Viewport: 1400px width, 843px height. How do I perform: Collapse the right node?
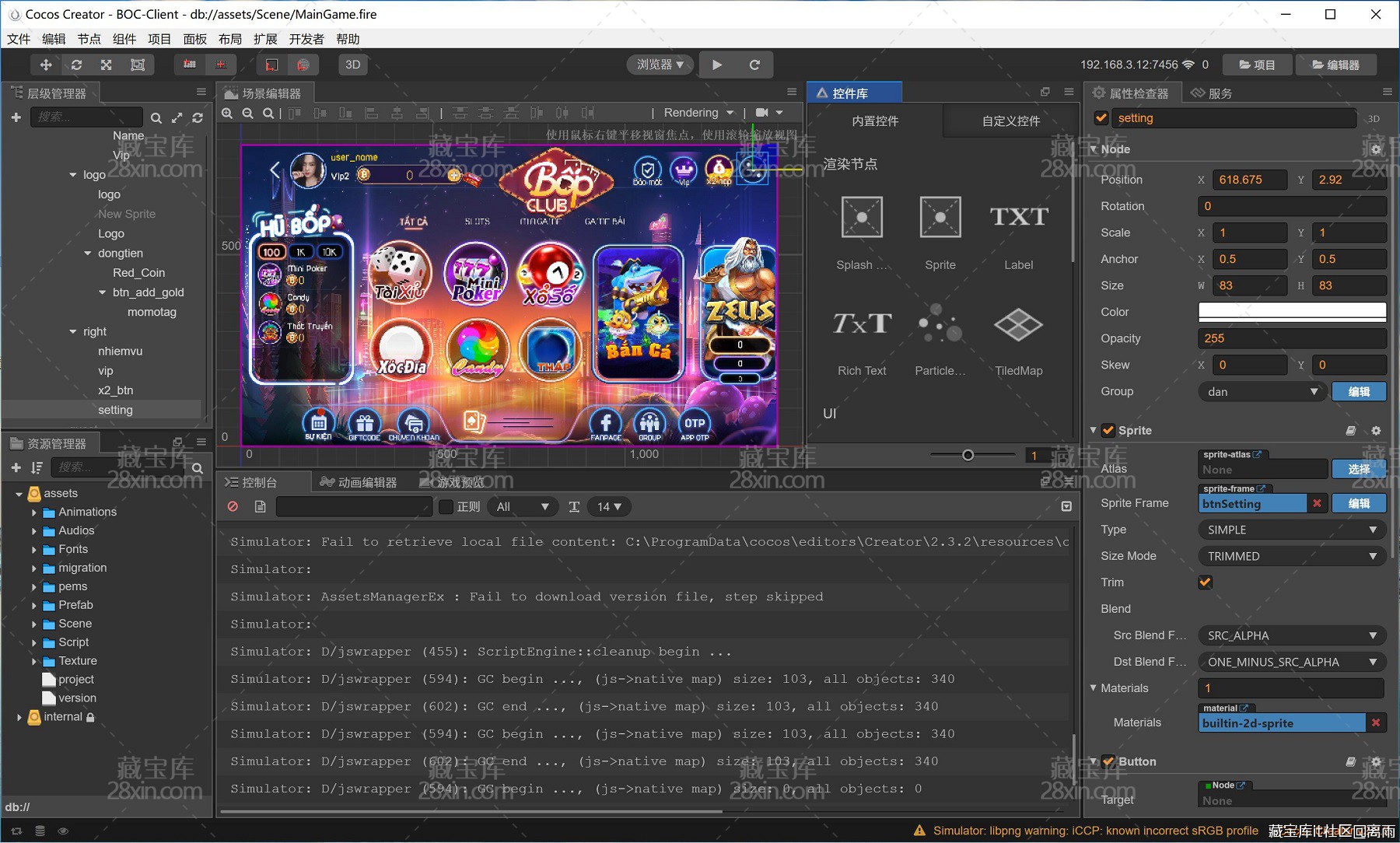[73, 332]
